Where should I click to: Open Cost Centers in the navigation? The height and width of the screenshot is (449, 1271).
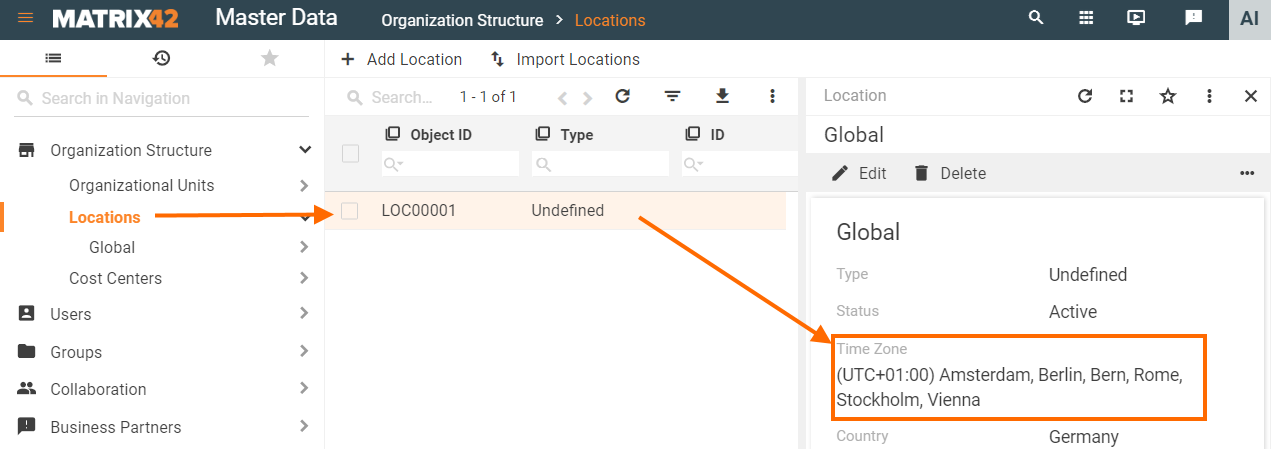tap(115, 278)
